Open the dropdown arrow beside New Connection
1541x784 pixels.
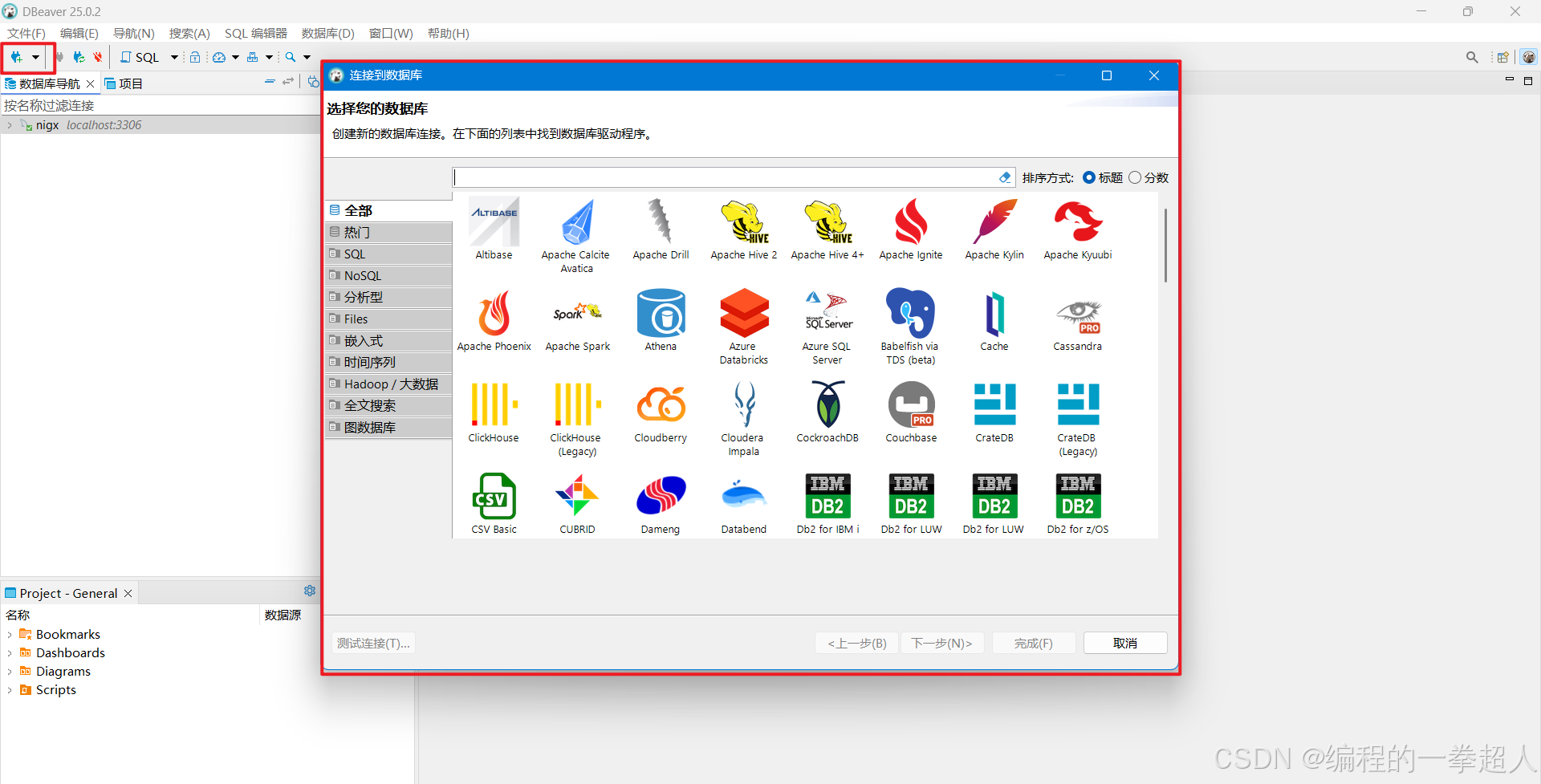click(35, 57)
